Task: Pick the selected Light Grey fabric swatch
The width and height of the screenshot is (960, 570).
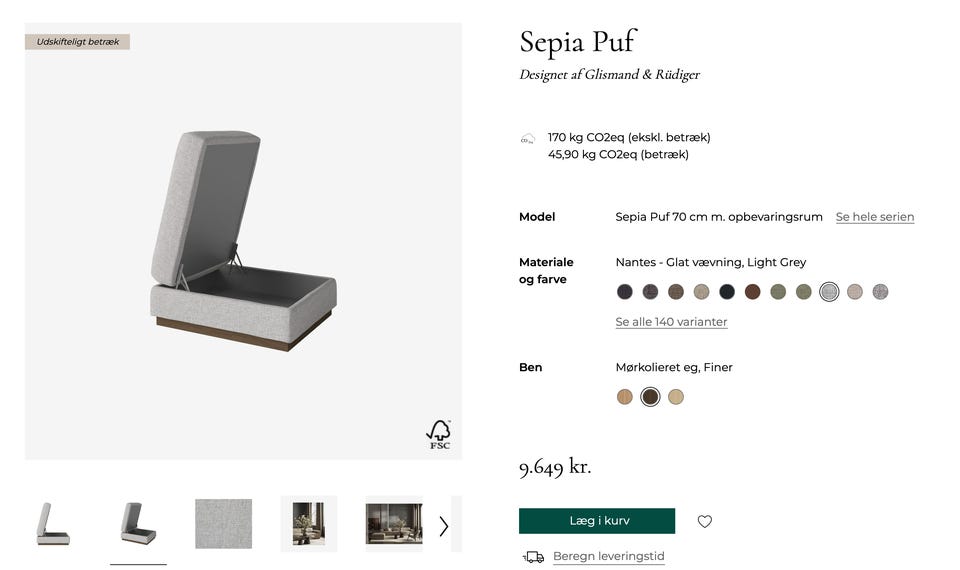Action: pos(829,292)
